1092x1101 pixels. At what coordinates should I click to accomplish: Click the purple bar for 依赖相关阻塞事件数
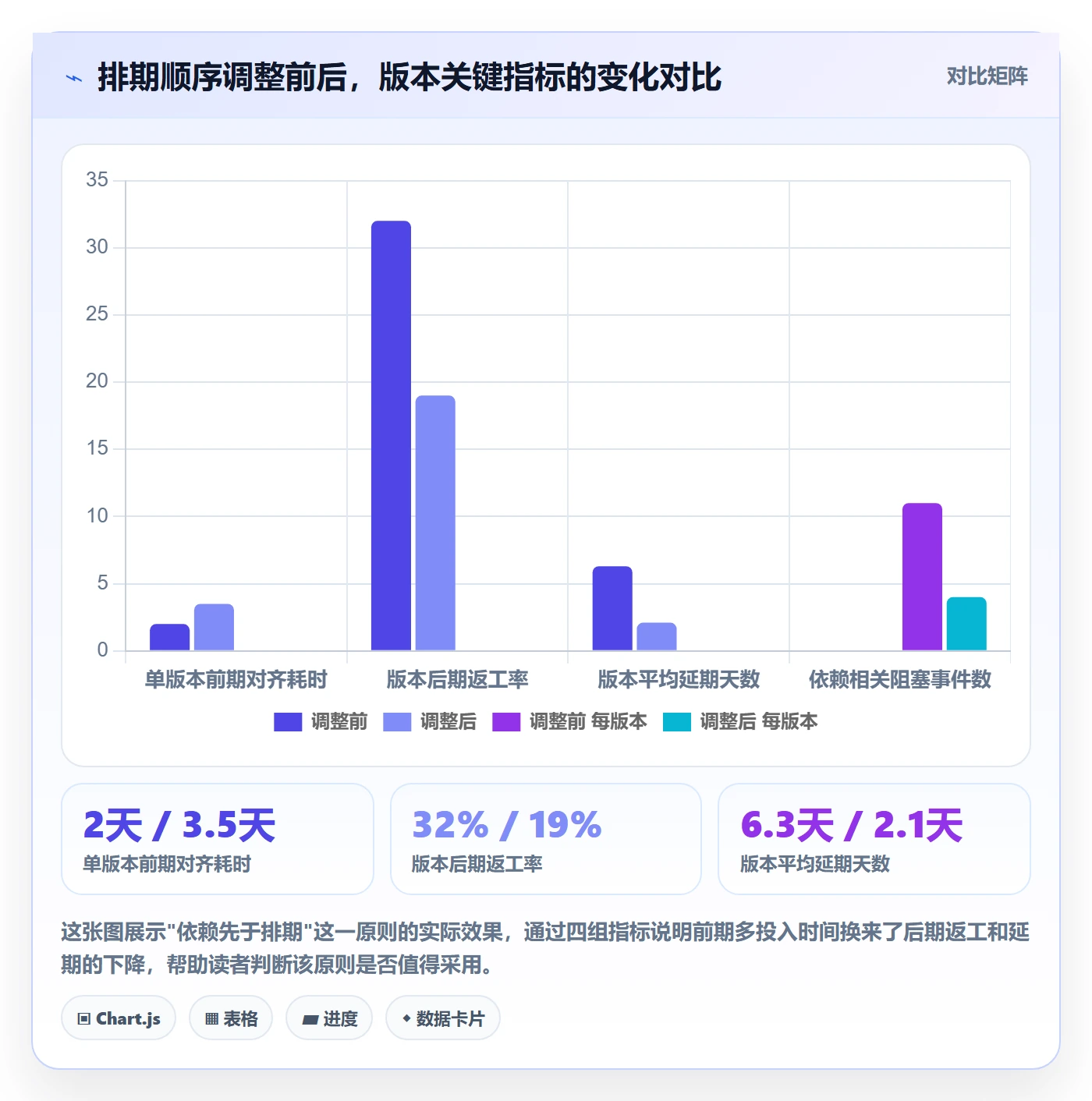tap(922, 577)
